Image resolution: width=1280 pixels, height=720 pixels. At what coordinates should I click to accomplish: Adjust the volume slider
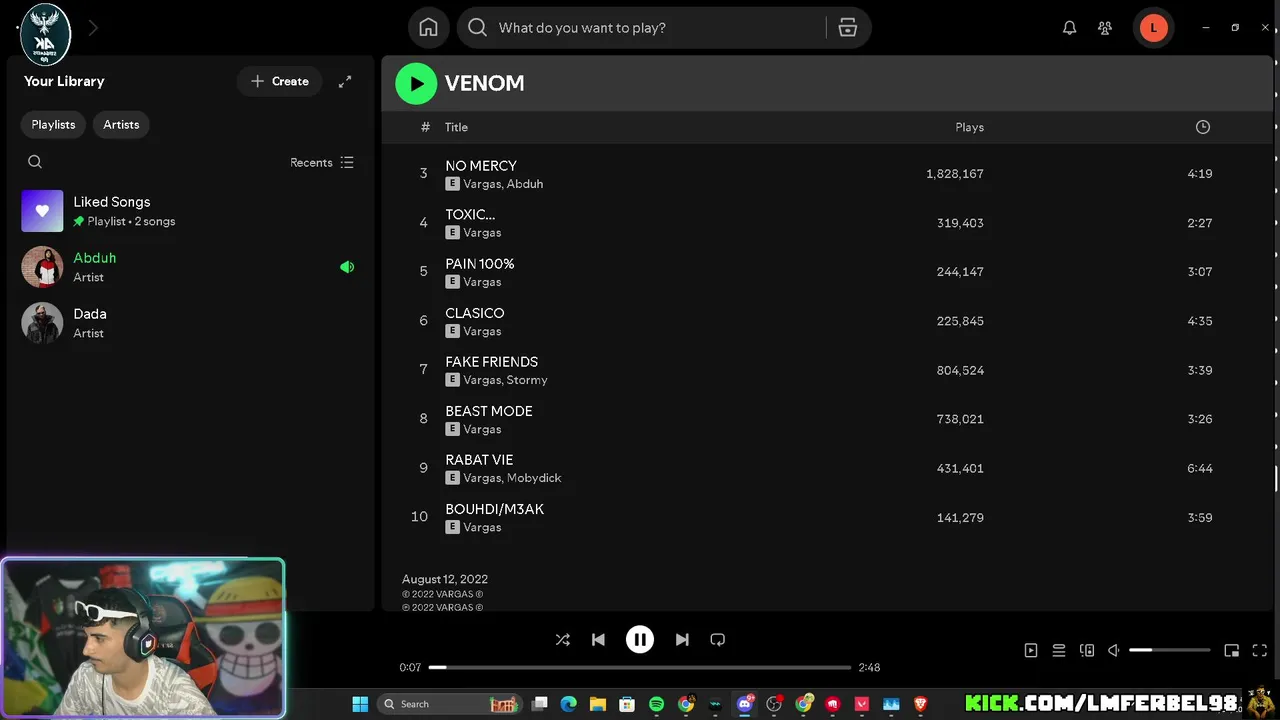(1169, 650)
